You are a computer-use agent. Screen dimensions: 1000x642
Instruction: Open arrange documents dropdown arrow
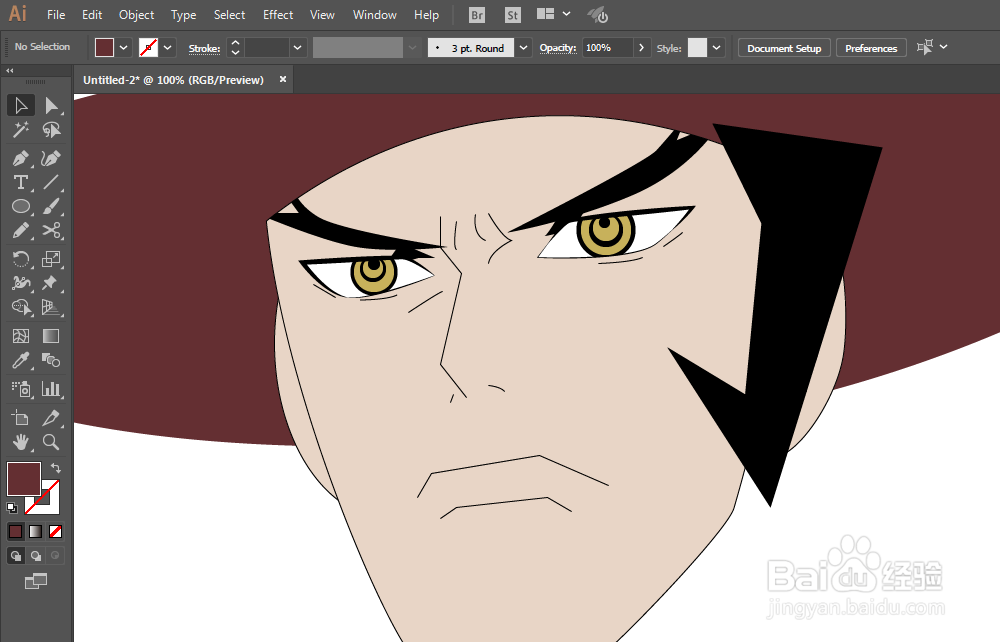click(x=566, y=14)
